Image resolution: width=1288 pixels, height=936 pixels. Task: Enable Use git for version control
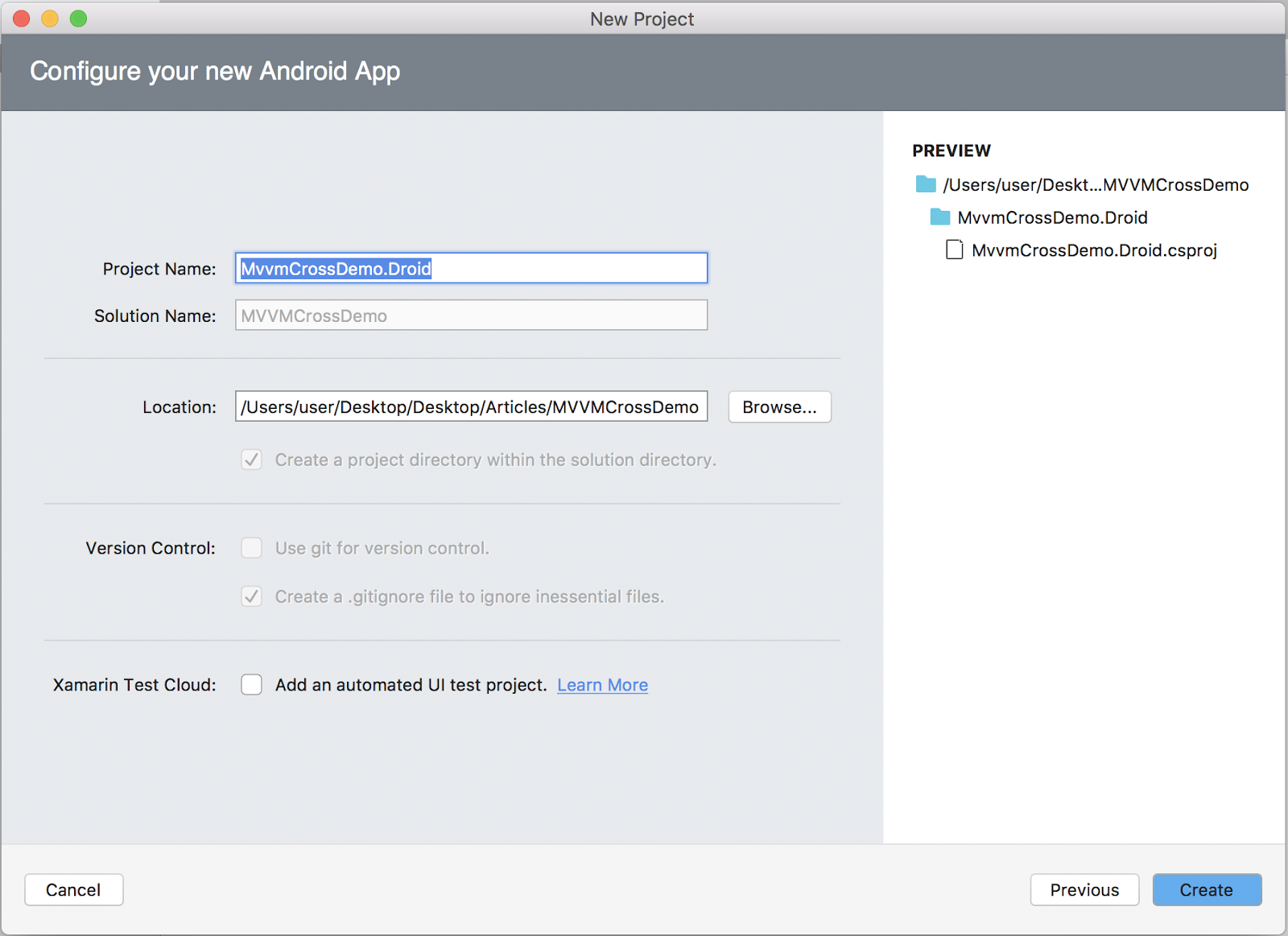[251, 547]
